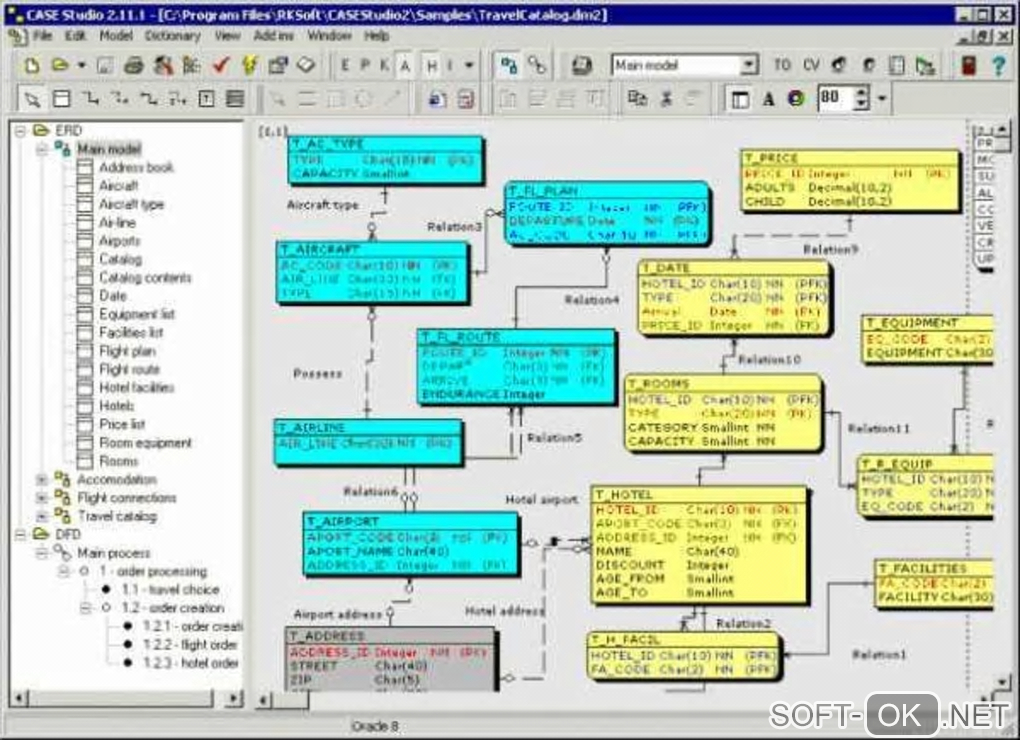Select Room equipment in the tree
Screen dimensions: 1020x740
coord(145,443)
